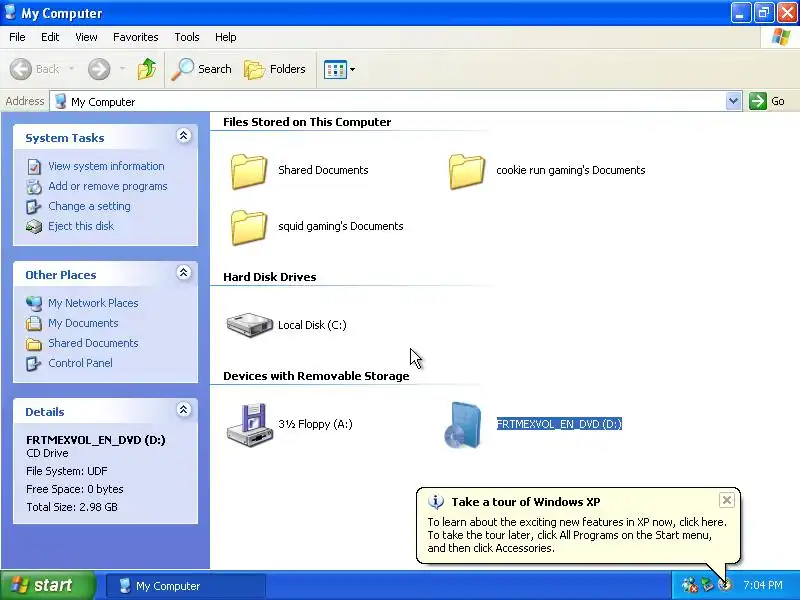Click My Computer taskbar button
Screen dimensions: 800x600
click(186, 586)
